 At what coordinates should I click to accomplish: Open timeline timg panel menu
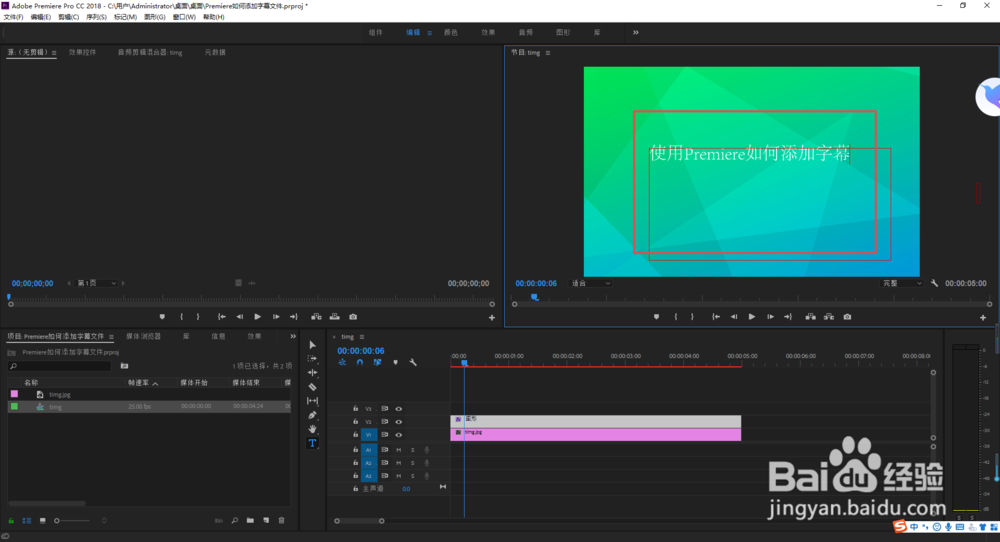pos(362,337)
